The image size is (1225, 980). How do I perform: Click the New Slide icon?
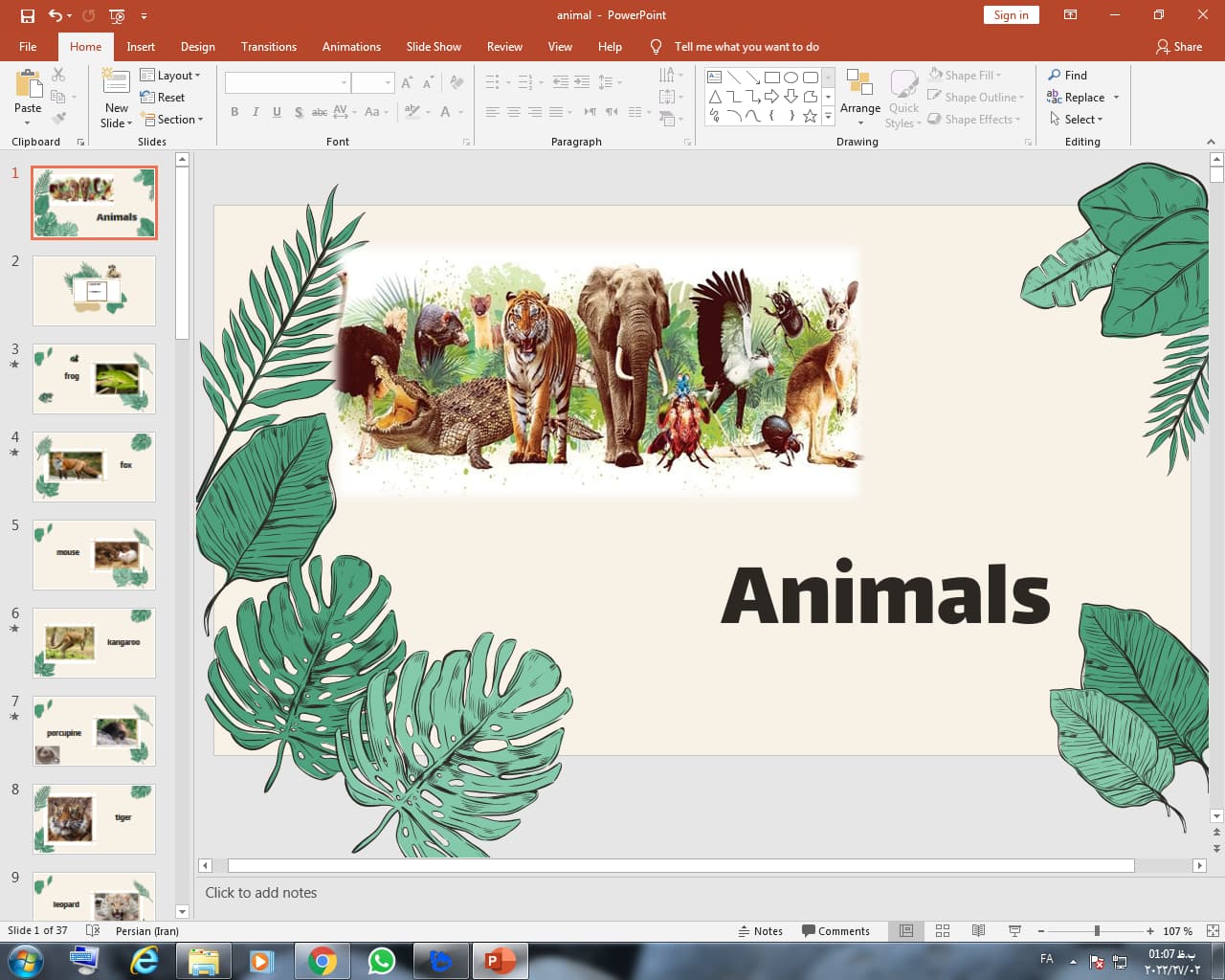point(116,86)
